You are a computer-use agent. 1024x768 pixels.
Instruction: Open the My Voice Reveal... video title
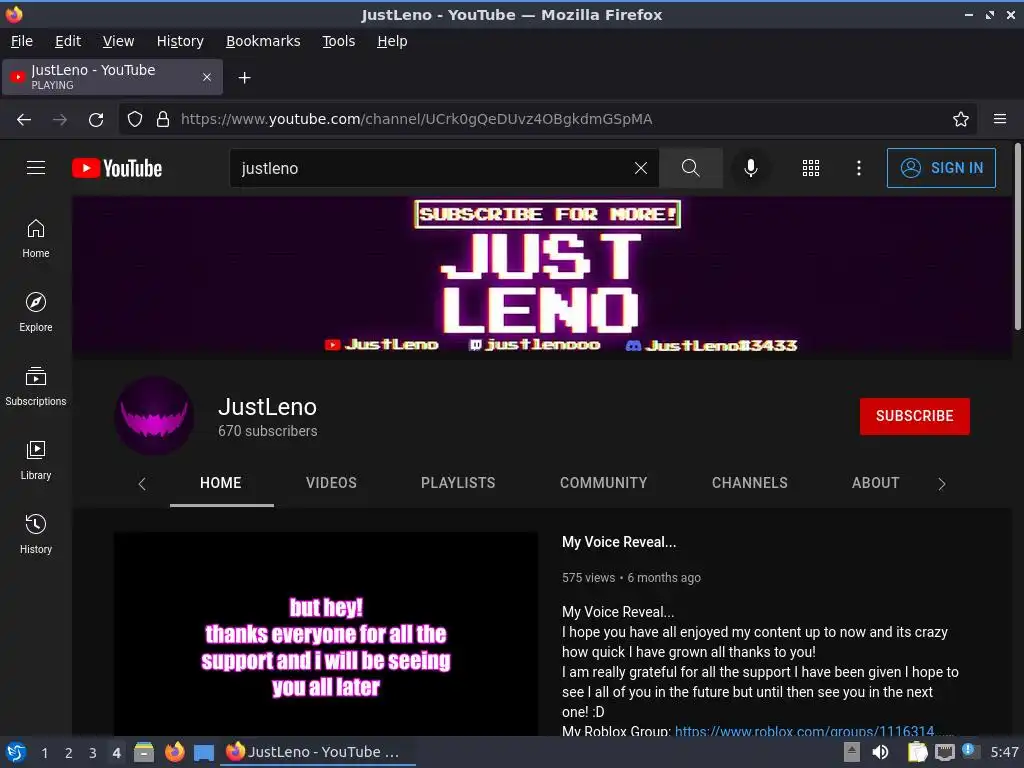619,542
